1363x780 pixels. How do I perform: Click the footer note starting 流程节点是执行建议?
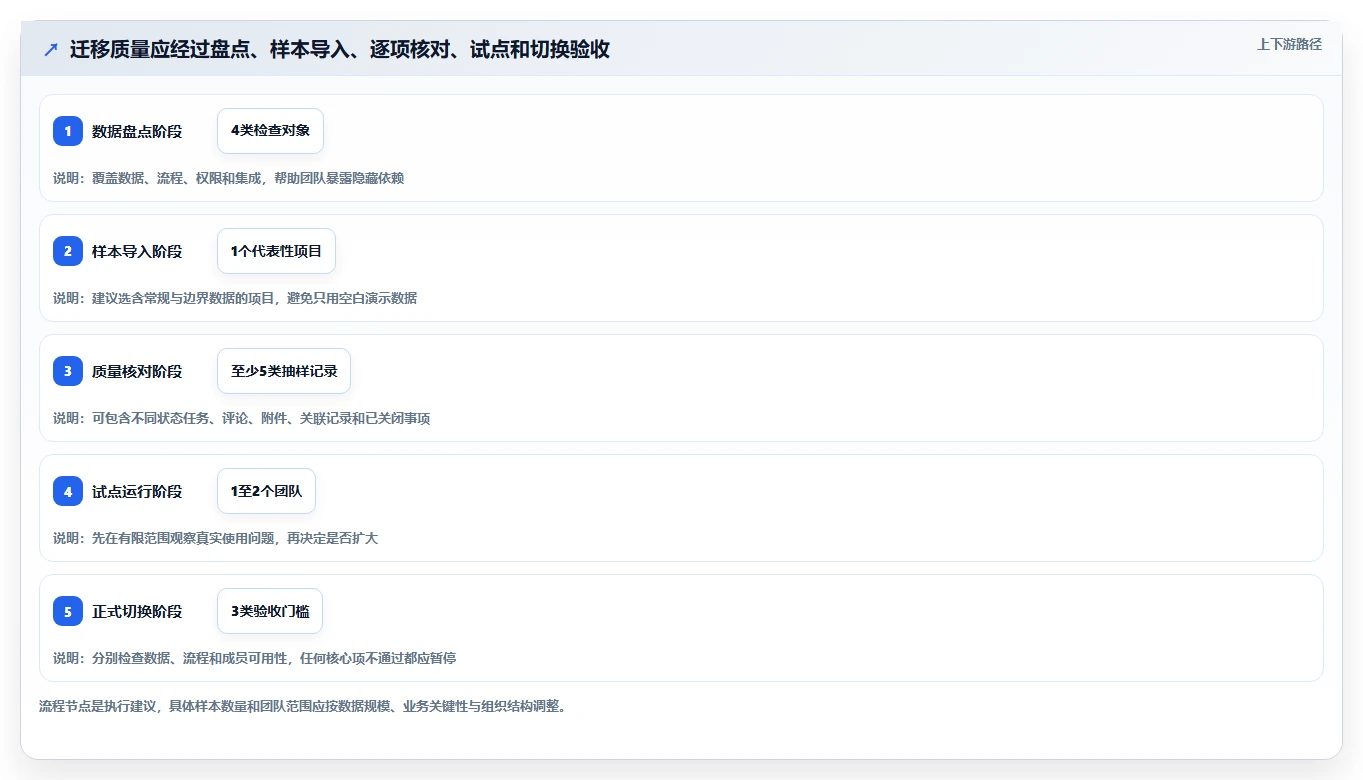[303, 706]
